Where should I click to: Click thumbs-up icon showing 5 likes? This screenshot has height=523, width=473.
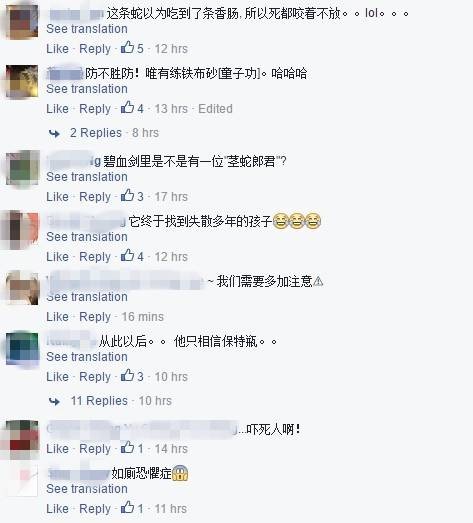click(x=127, y=48)
